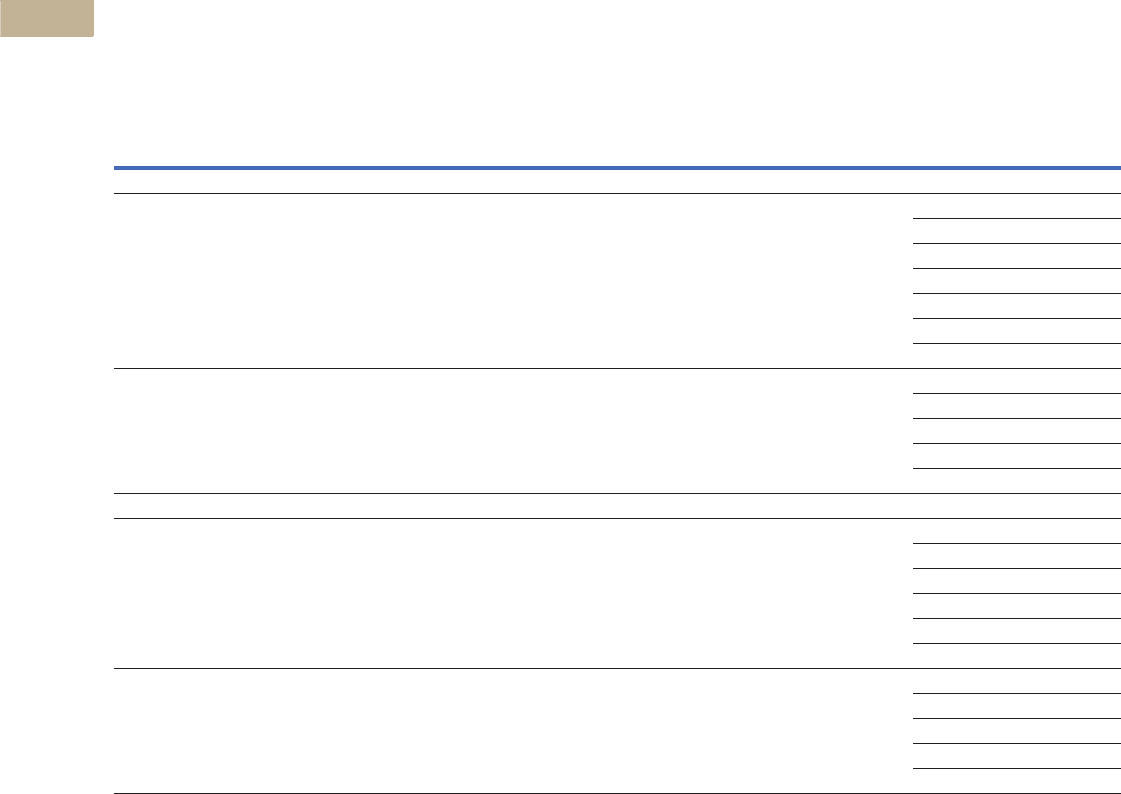Select last right-column cell of fourth table section
The width and height of the screenshot is (1121, 794).
click(1017, 656)
